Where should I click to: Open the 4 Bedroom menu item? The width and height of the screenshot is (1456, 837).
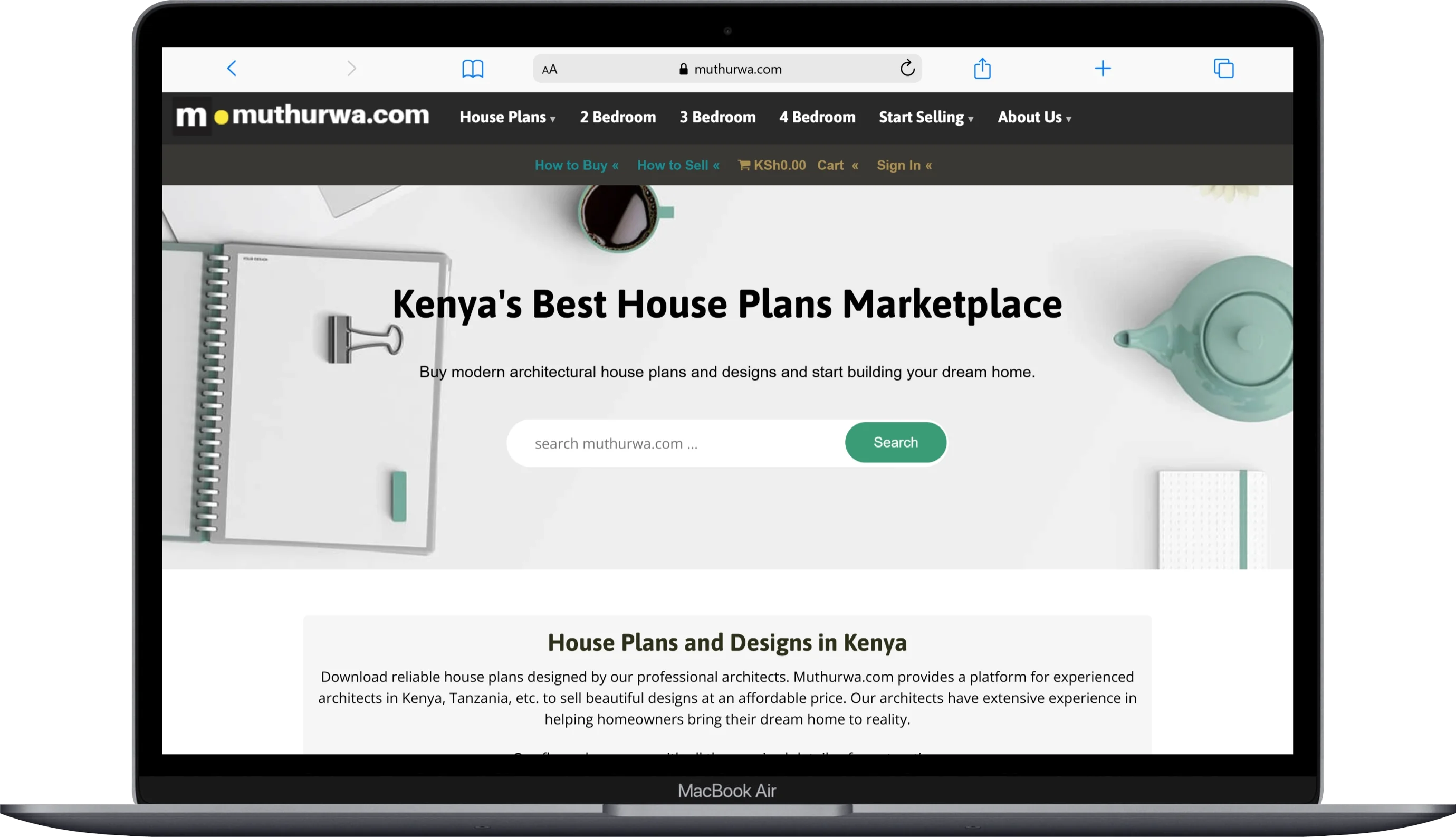(817, 117)
